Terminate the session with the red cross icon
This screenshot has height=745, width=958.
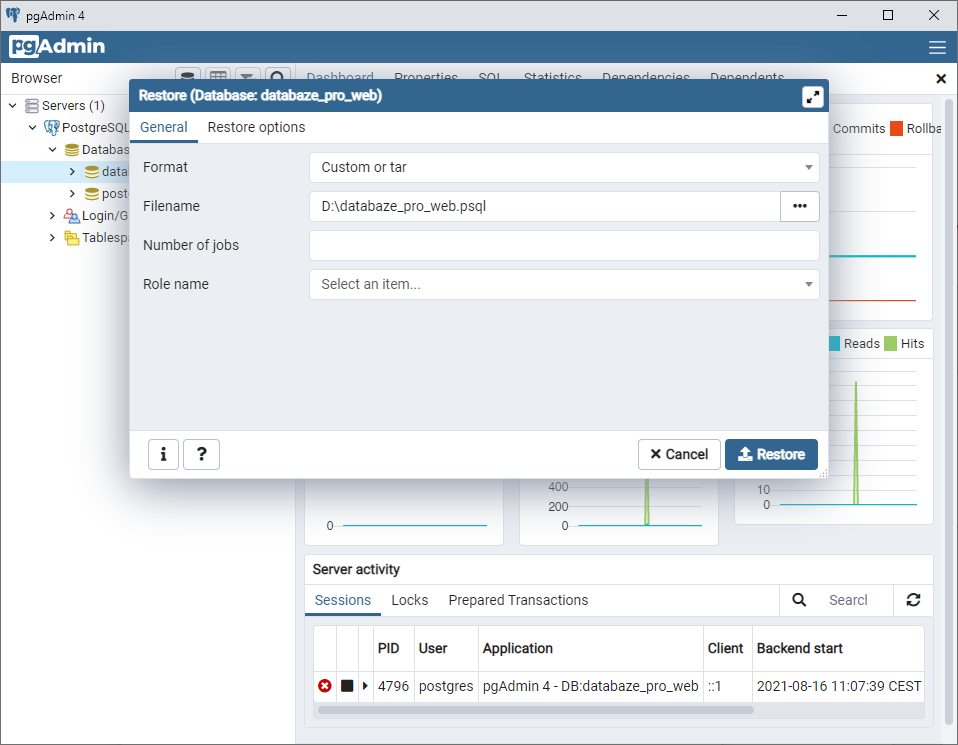coord(324,686)
